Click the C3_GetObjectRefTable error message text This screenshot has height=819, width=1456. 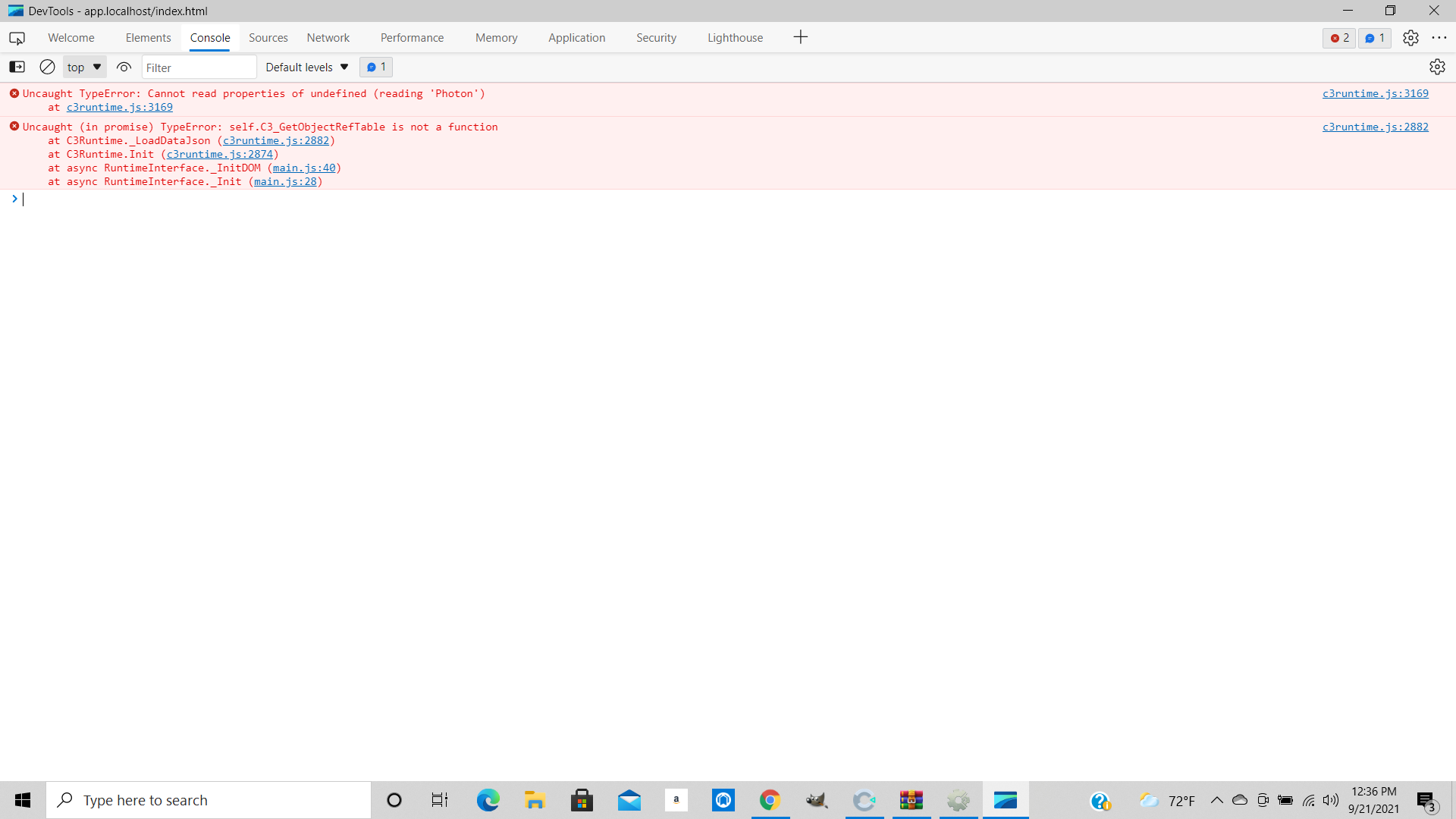pyautogui.click(x=260, y=127)
